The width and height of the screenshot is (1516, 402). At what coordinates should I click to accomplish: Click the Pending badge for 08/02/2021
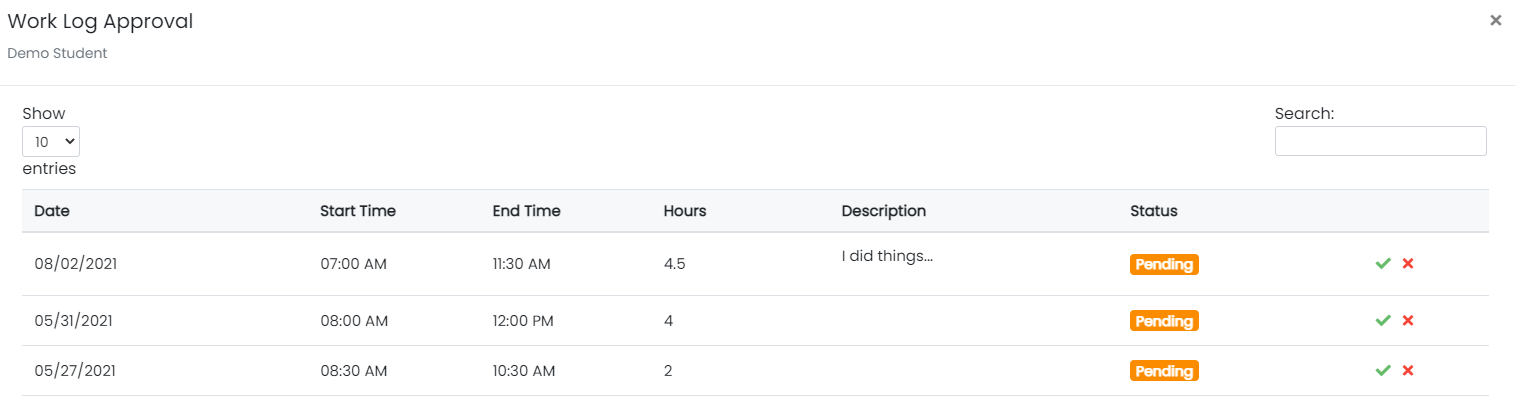point(1164,264)
